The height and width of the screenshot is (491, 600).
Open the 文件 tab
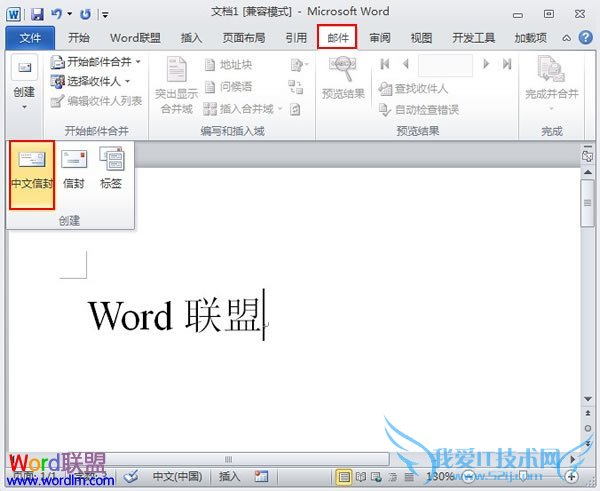coord(30,38)
